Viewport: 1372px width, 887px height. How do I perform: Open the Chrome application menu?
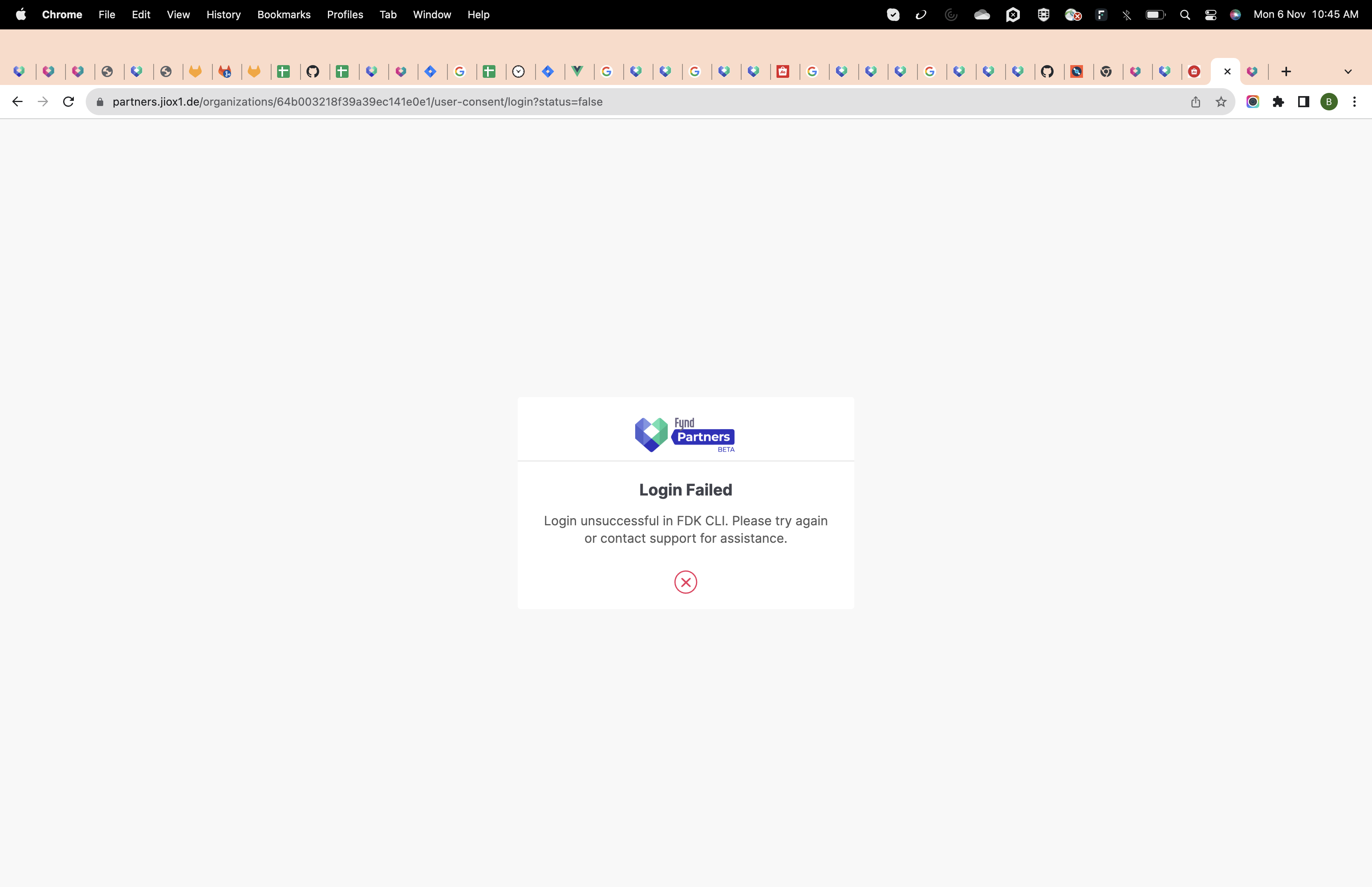tap(62, 14)
